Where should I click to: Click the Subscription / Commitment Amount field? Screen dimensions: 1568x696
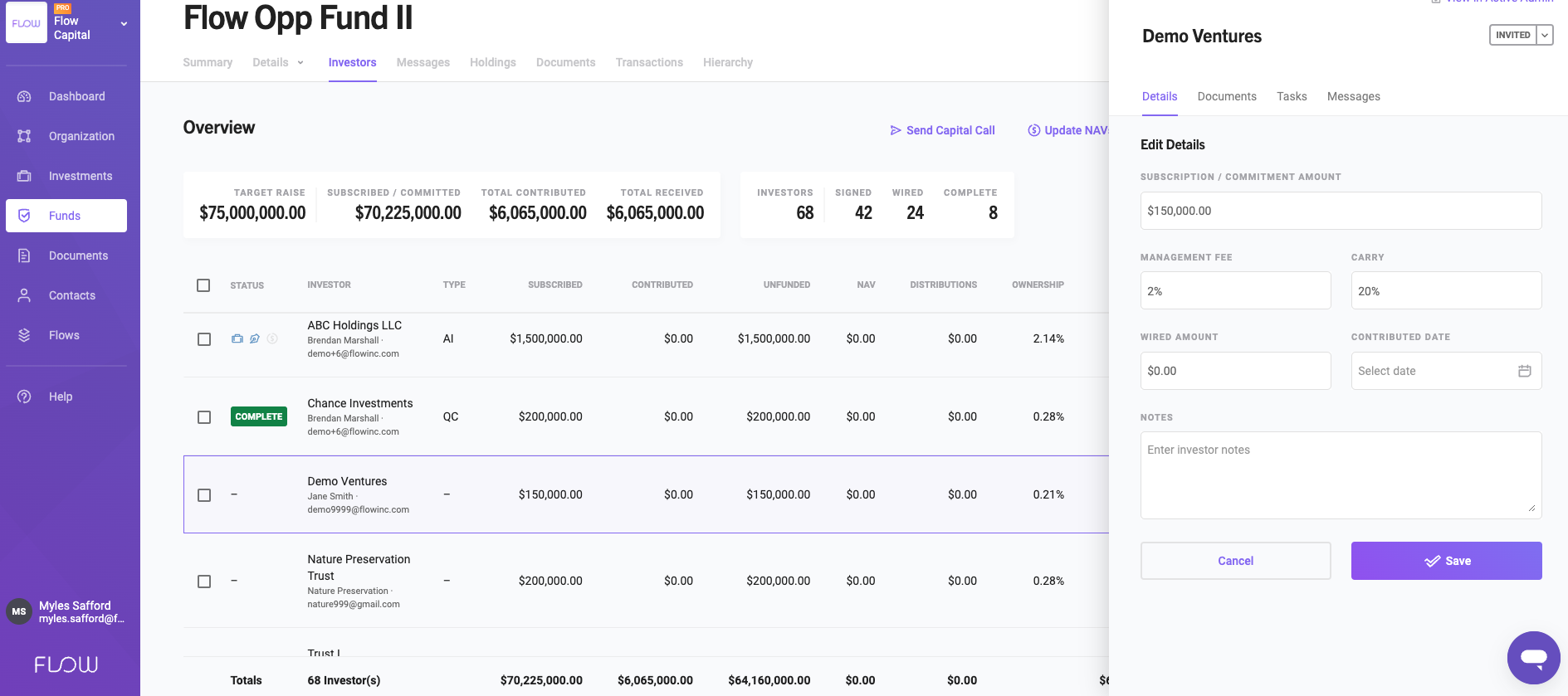pos(1341,211)
